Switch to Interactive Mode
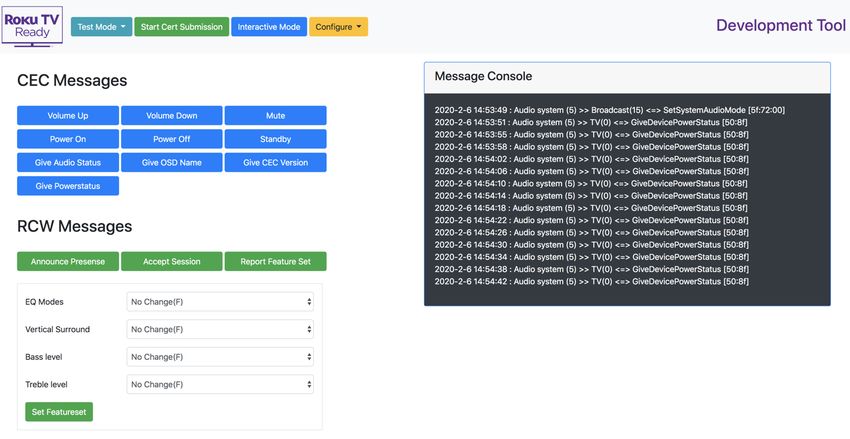Image resolution: width=850 pixels, height=439 pixels. pos(269,27)
